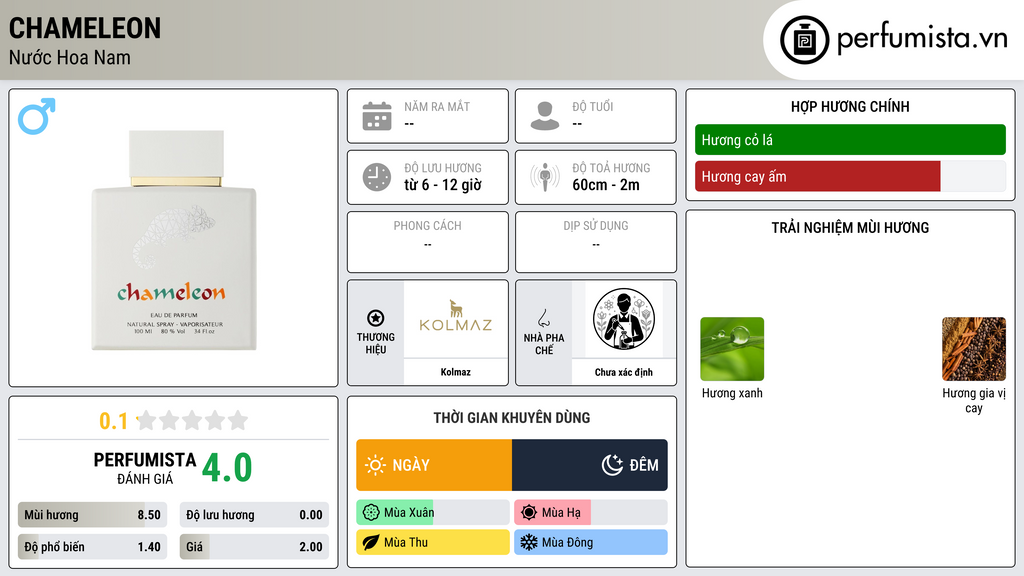This screenshot has width=1024, height=576.
Task: Click the Mùa Đông season bar
Action: point(591,542)
